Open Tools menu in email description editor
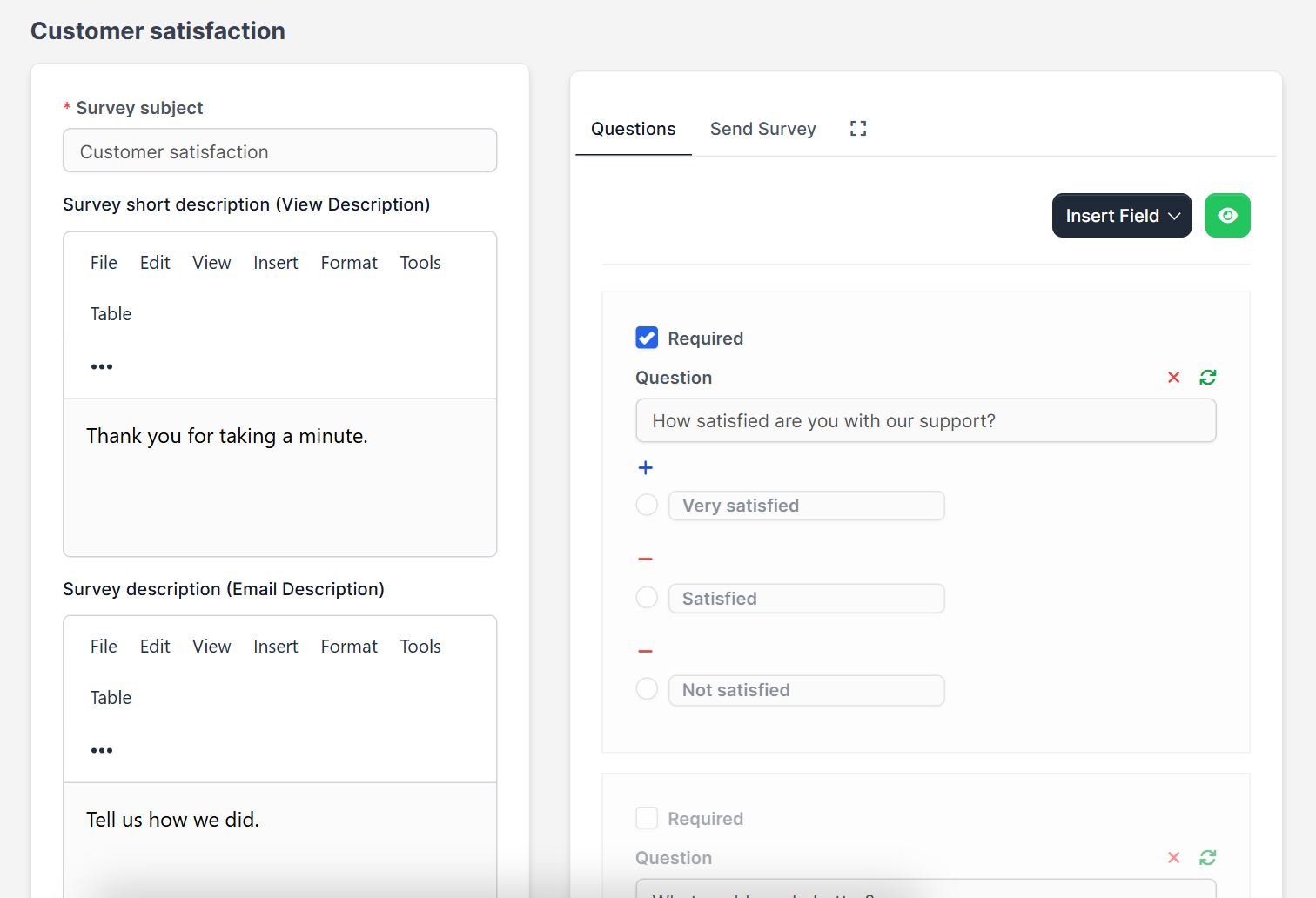This screenshot has width=1316, height=898. 420,647
